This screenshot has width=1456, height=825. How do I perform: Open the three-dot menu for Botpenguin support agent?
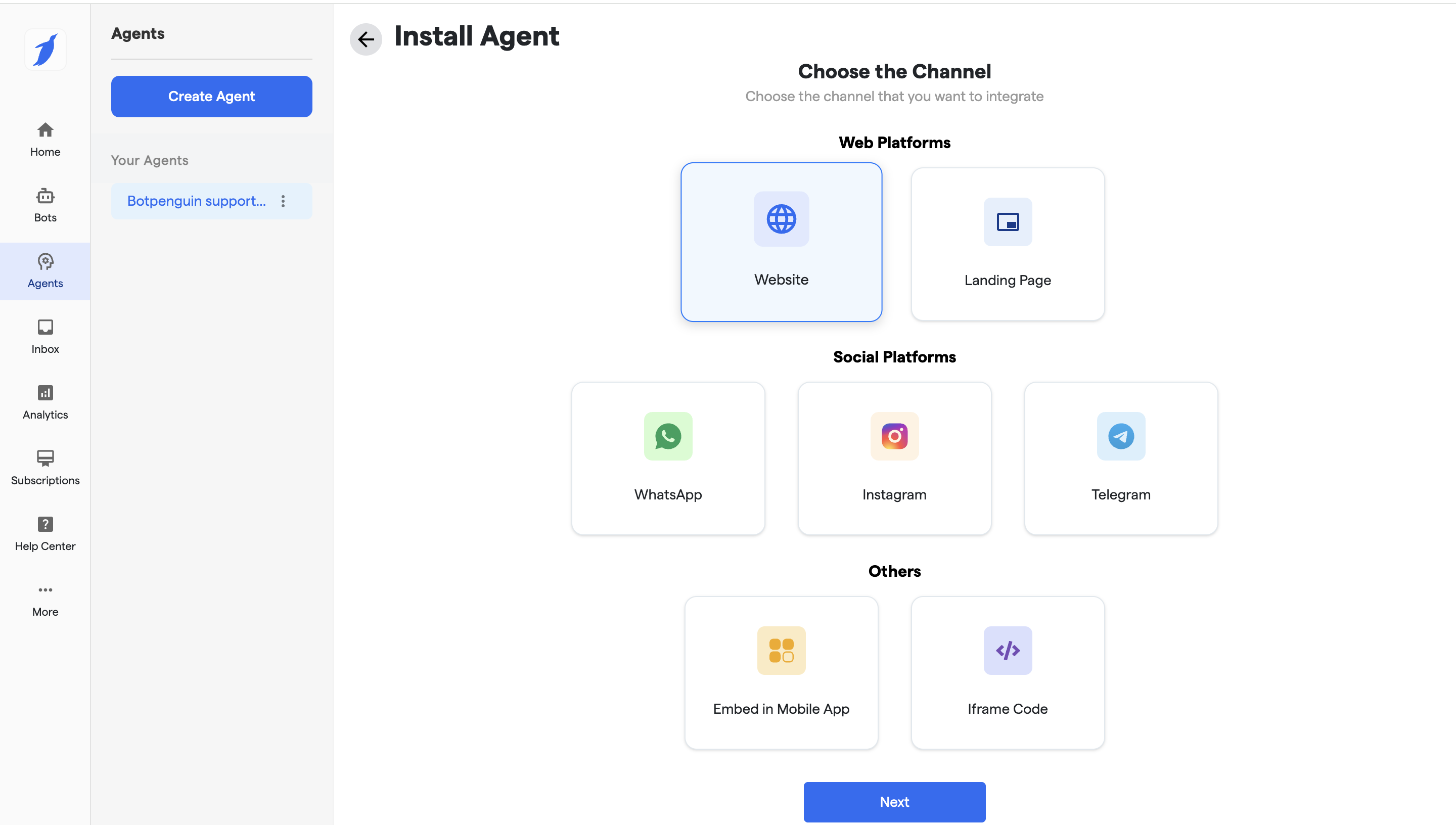[283, 201]
